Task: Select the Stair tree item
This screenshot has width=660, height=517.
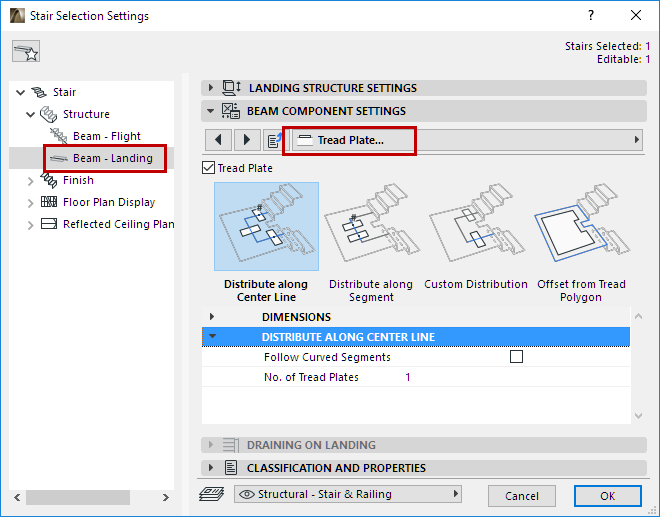Action: point(64,92)
